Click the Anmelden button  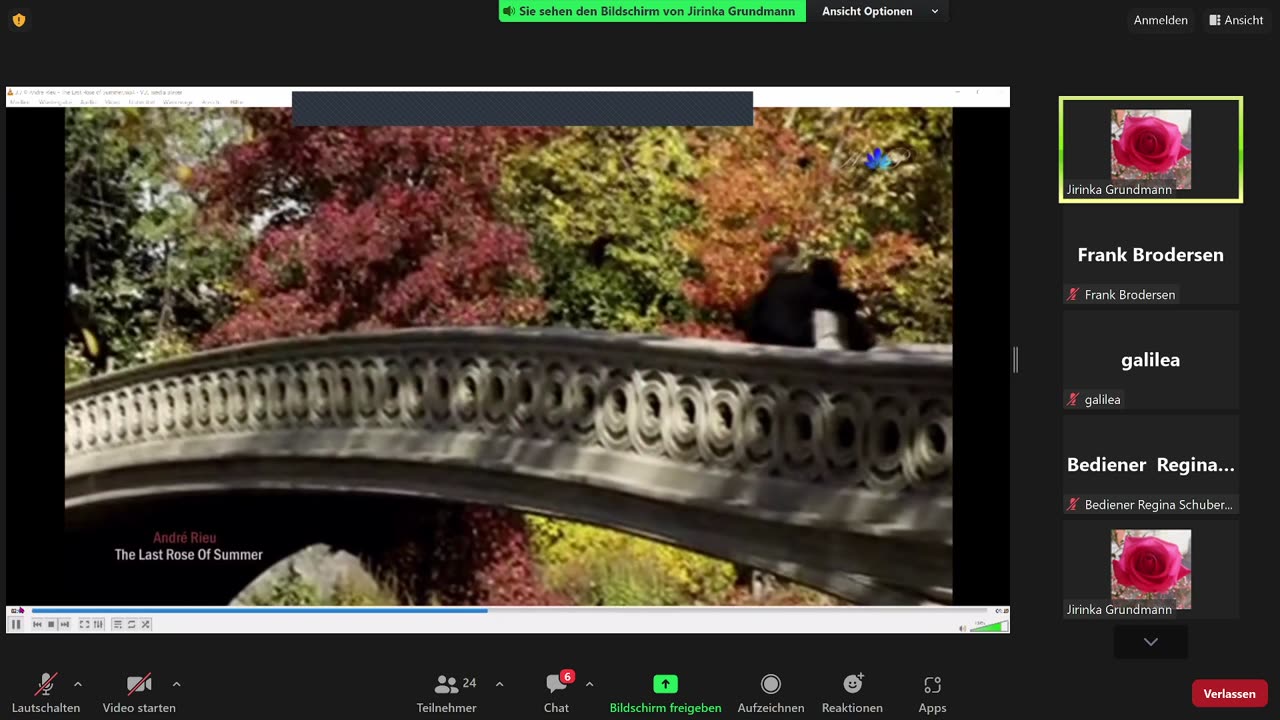tap(1160, 20)
